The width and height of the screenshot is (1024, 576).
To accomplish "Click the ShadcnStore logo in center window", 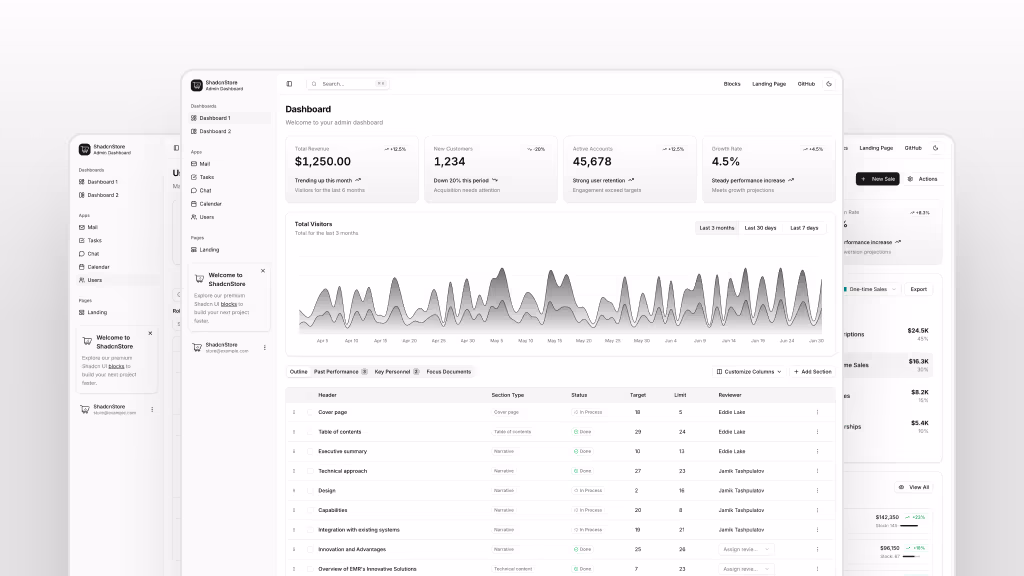I will (197, 86).
